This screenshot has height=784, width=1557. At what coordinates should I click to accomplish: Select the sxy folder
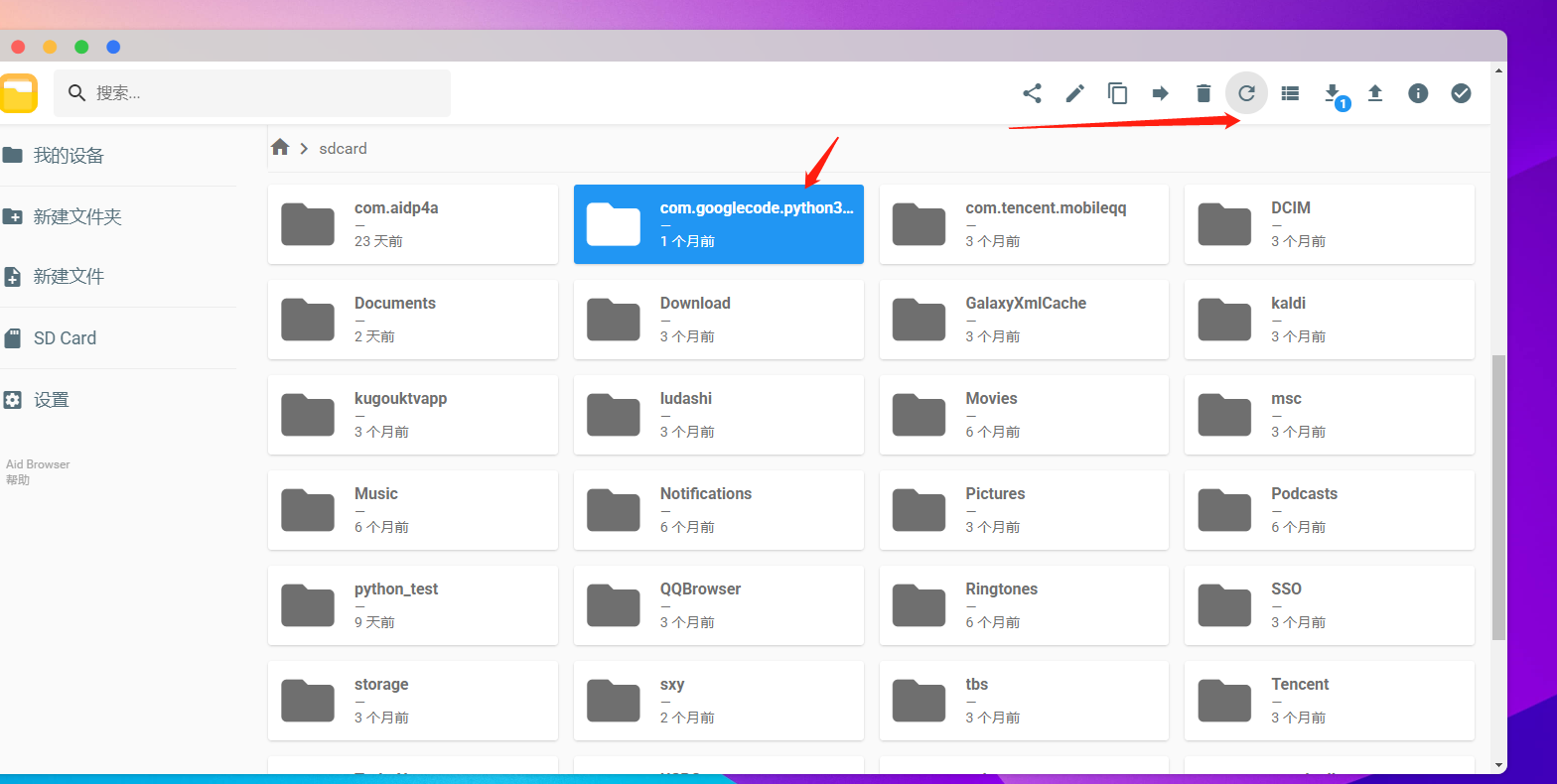pyautogui.click(x=719, y=701)
